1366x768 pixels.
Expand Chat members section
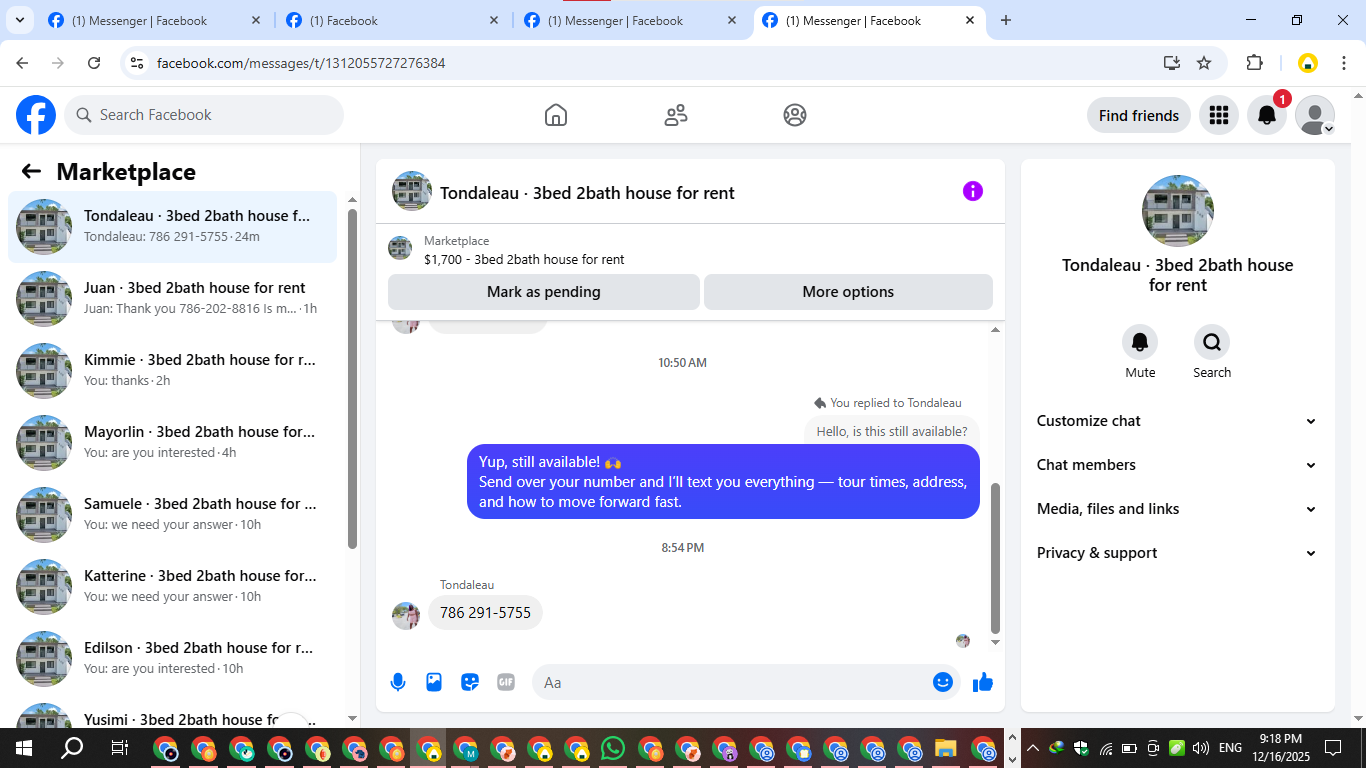point(1177,465)
